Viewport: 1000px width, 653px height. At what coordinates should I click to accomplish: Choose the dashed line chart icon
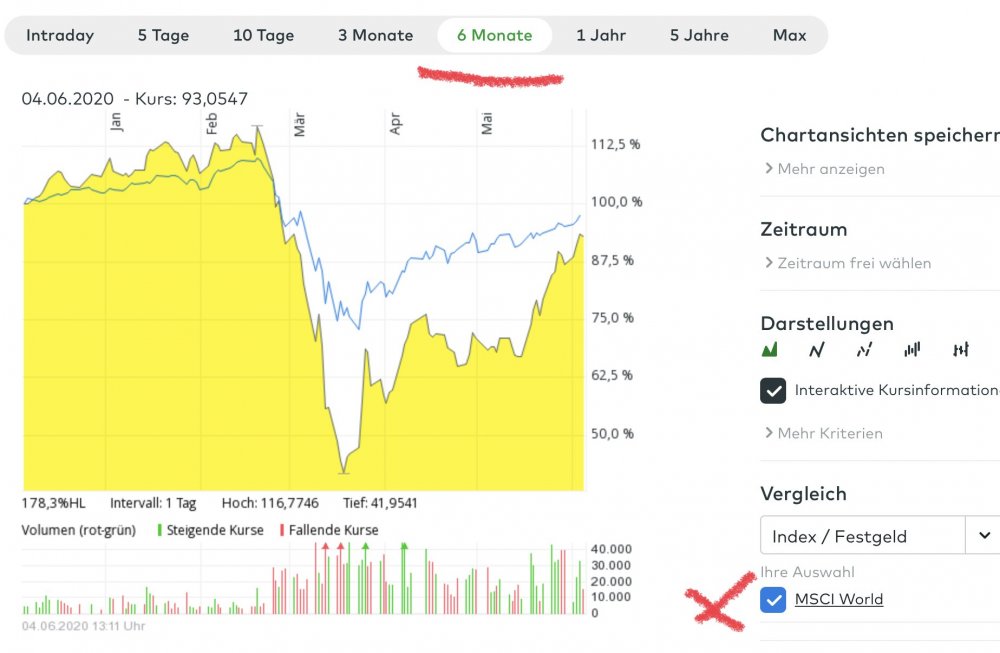click(864, 350)
